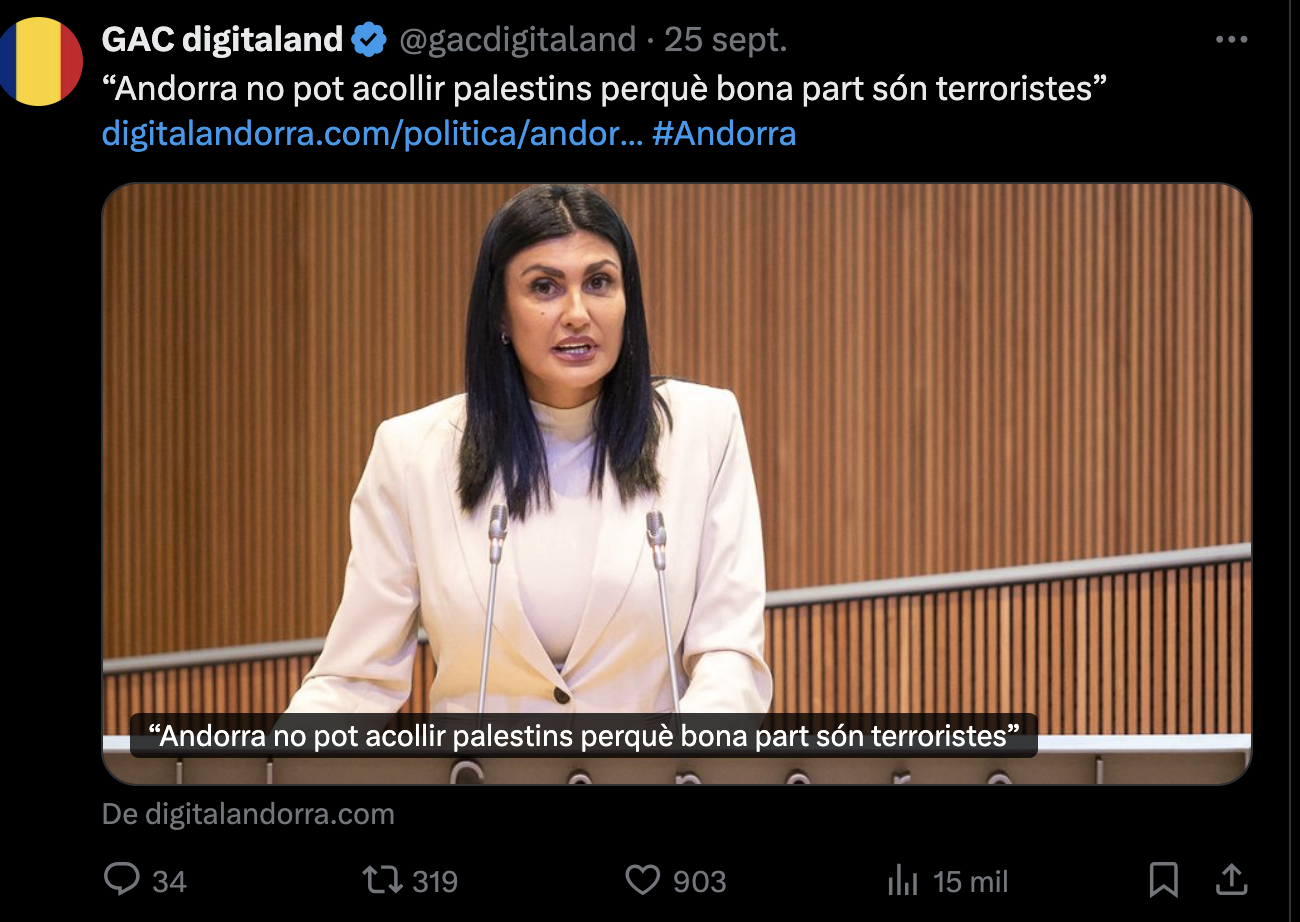The image size is (1300, 922).
Task: Bookmark this tweet
Action: (x=1163, y=880)
